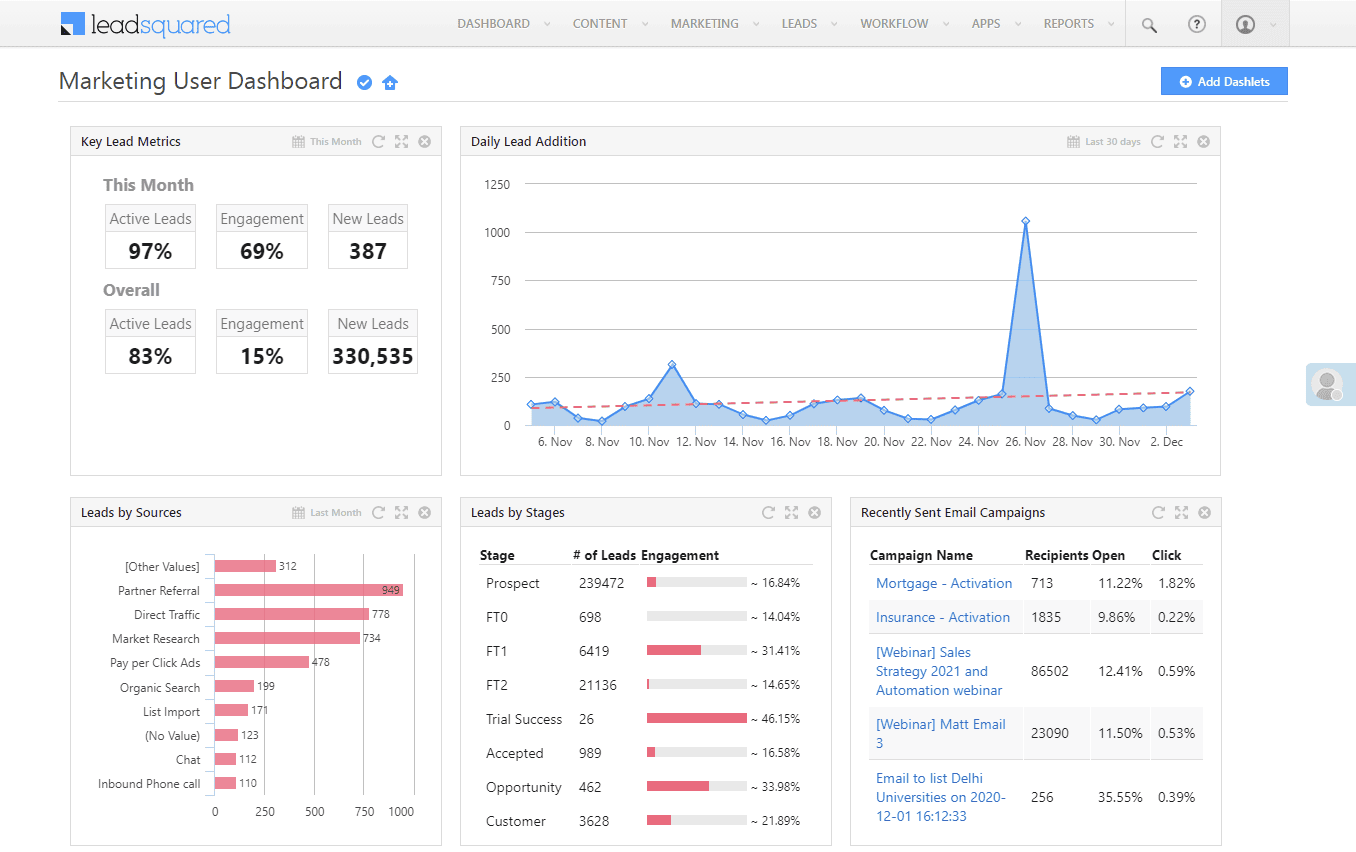Open Insurance - Activation campaign
This screenshot has height=852, width=1356.
(x=943, y=617)
